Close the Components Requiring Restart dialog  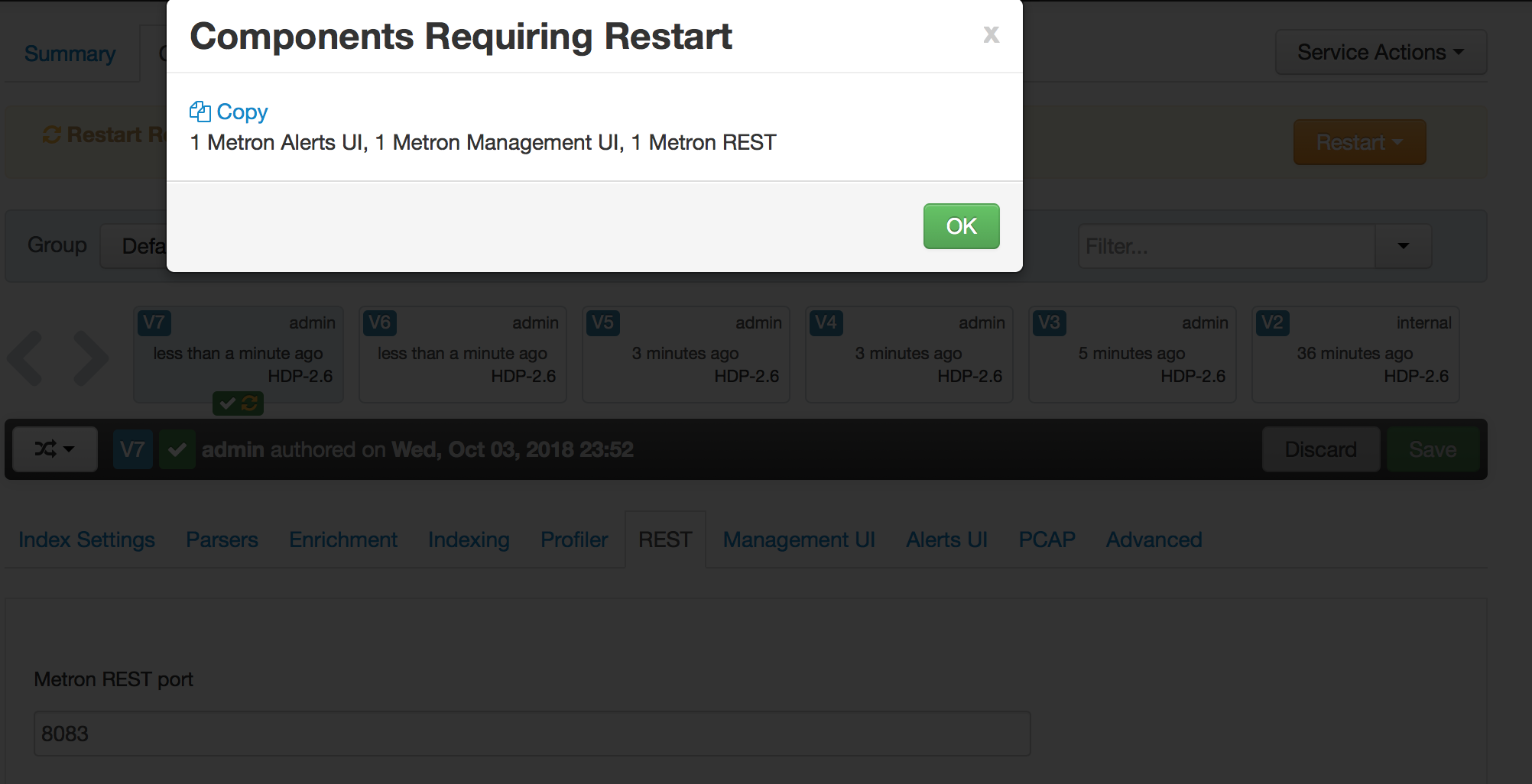click(991, 34)
